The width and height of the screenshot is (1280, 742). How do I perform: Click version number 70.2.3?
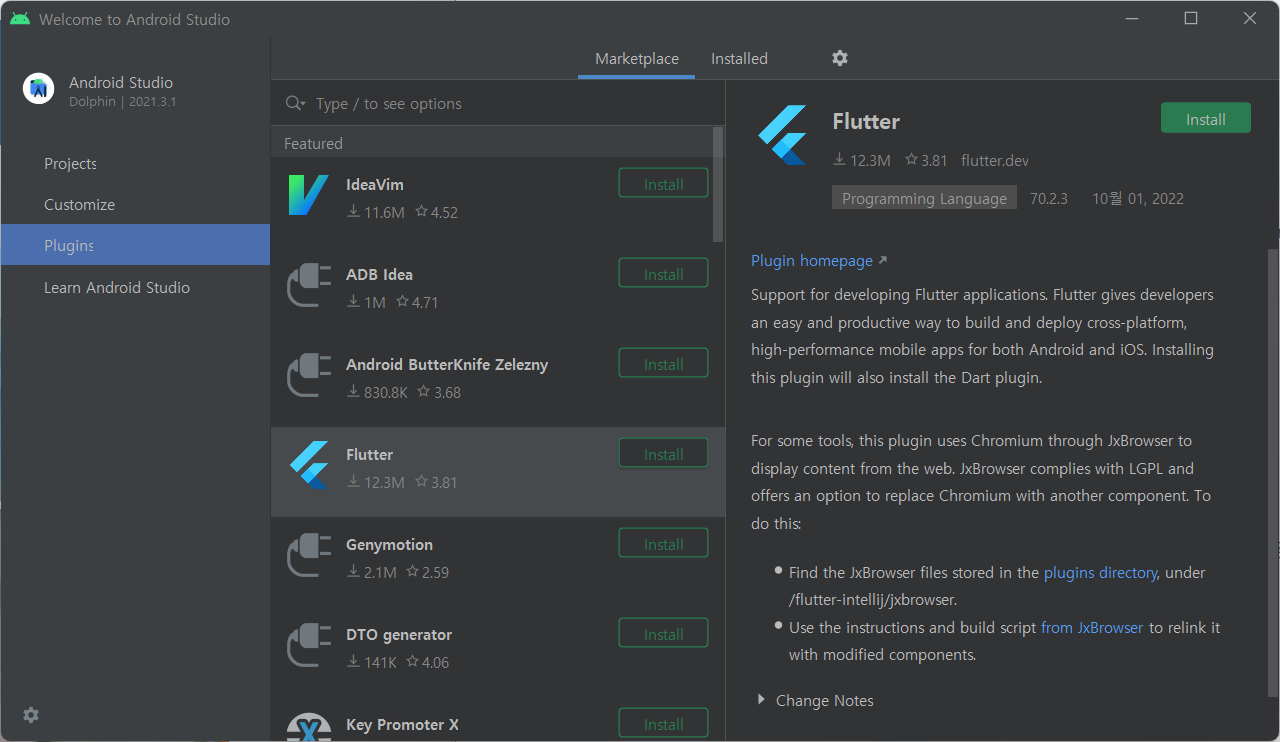point(1049,198)
